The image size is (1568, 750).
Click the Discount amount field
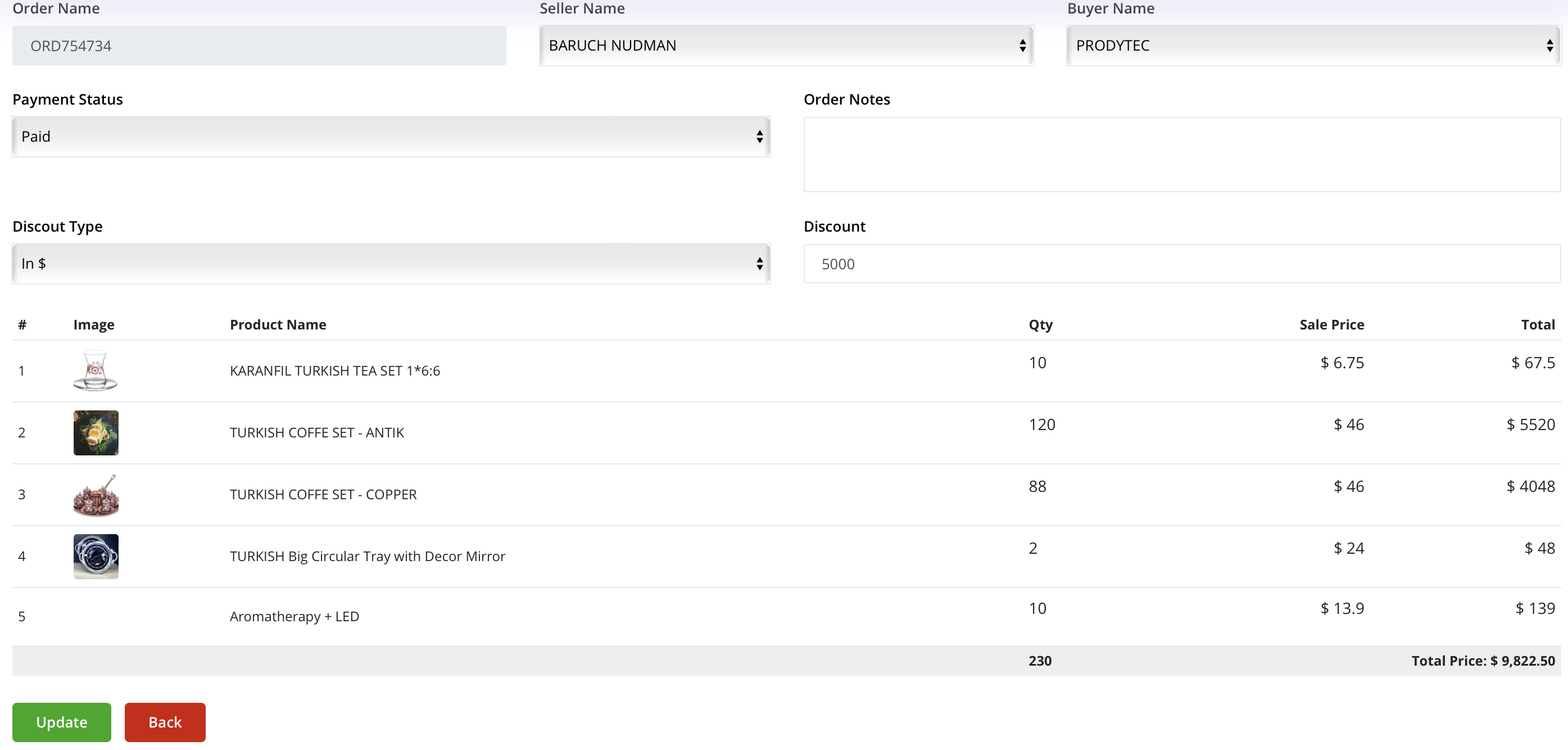point(1181,264)
